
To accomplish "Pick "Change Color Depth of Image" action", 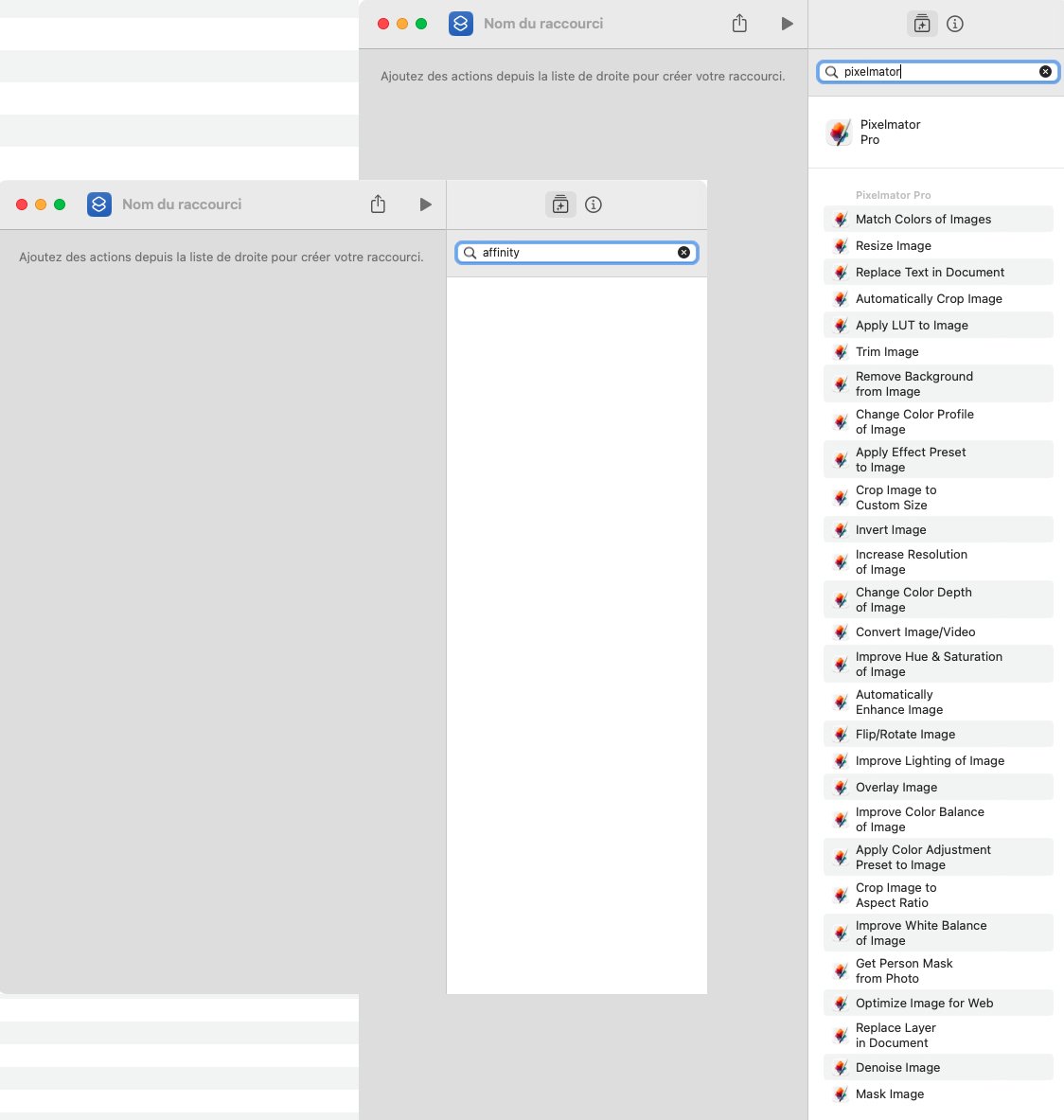I will coord(938,599).
